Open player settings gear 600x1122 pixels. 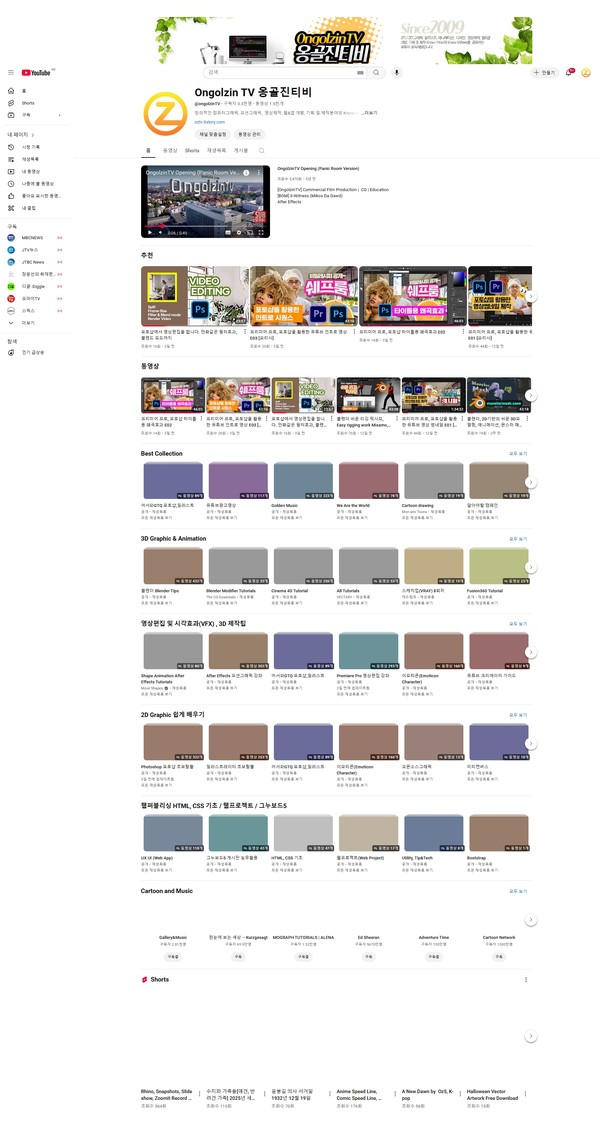[239, 233]
